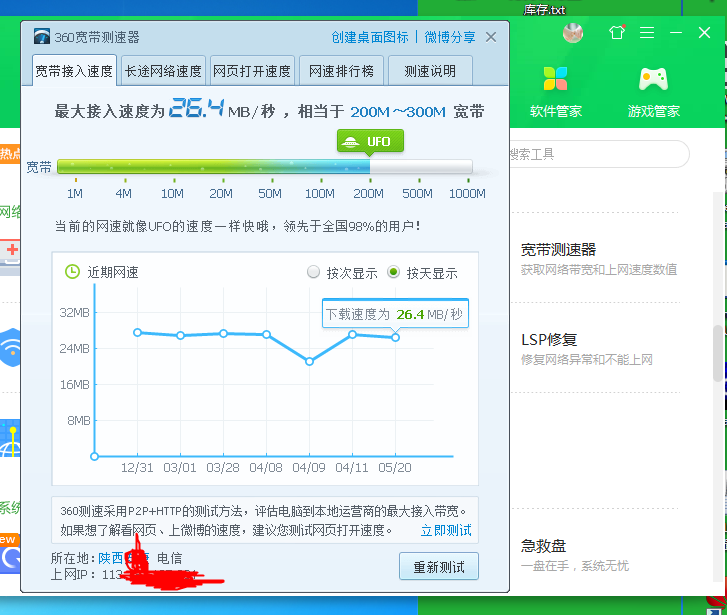
Task: Click the 32MB axis label
Action: click(74, 313)
